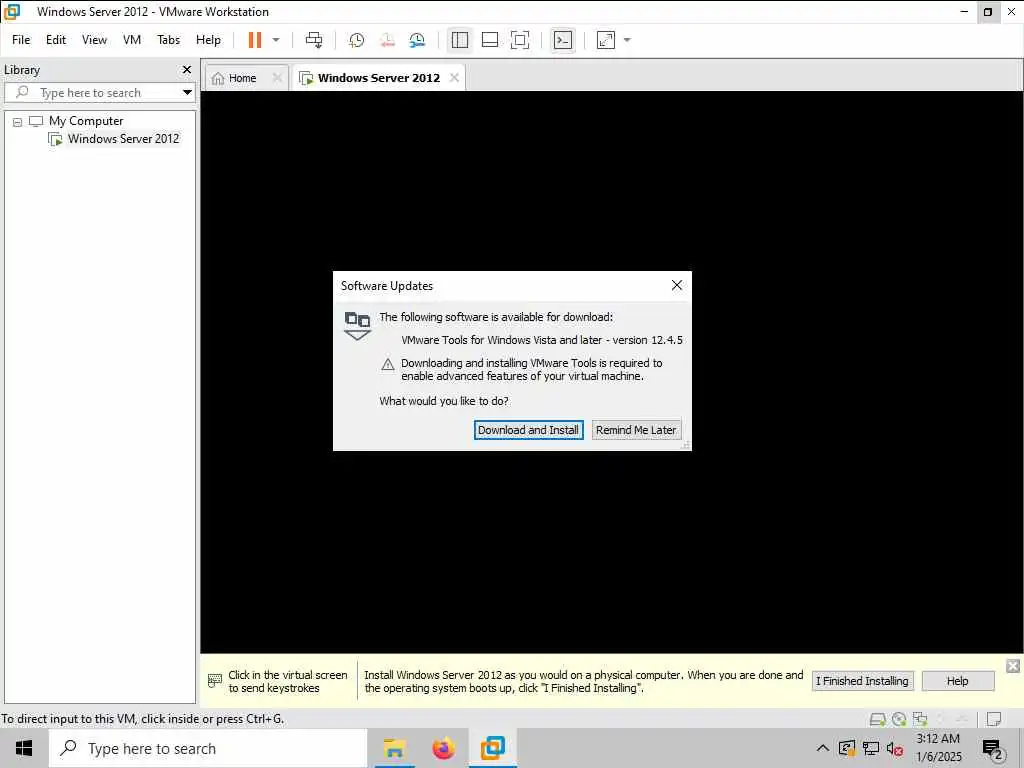1024x768 pixels.
Task: Close the Home tab
Action: point(277,77)
